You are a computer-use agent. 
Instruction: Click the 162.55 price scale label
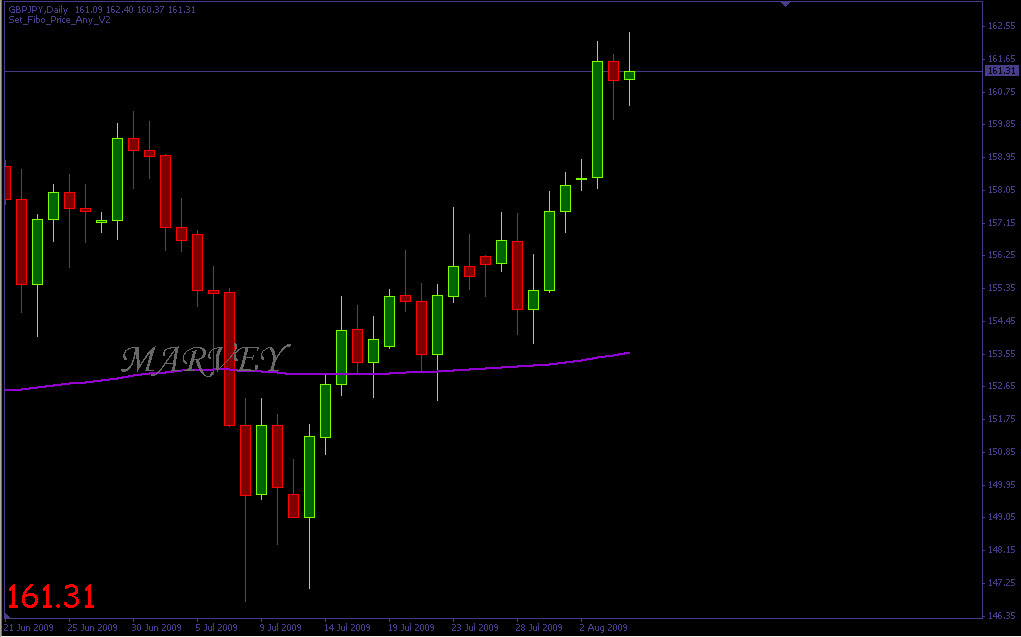[1001, 26]
